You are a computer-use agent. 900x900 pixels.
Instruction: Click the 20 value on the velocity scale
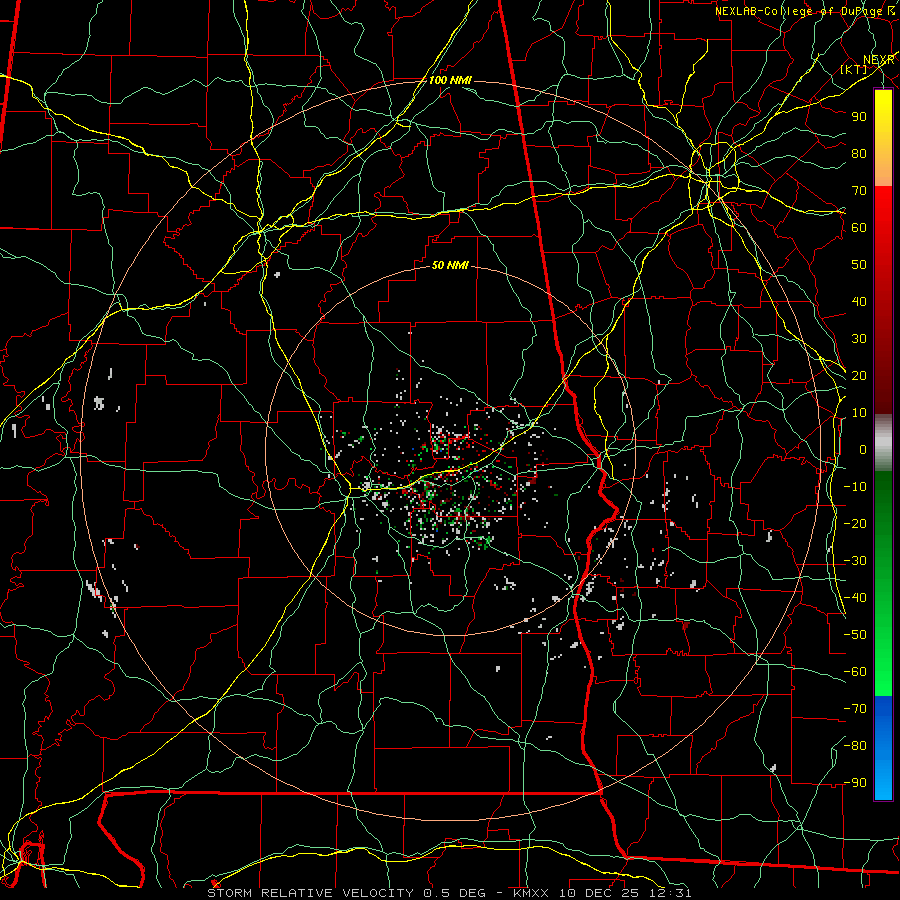(x=859, y=376)
